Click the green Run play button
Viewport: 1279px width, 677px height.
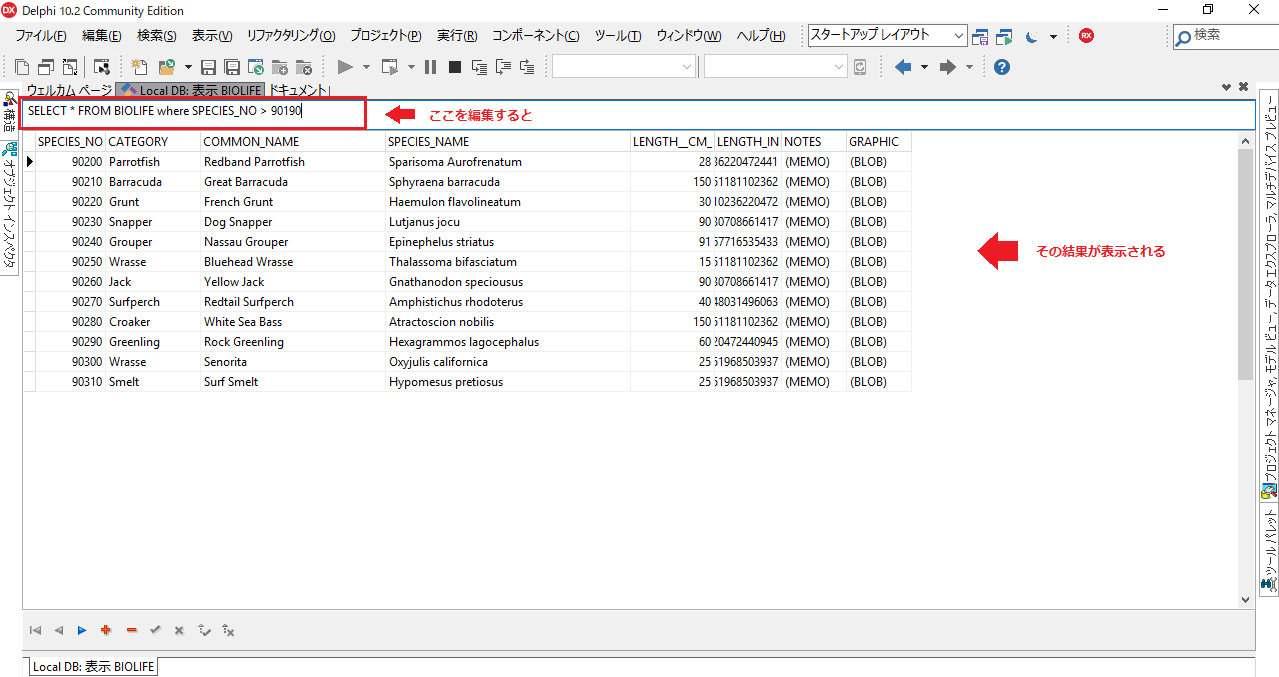click(345, 67)
